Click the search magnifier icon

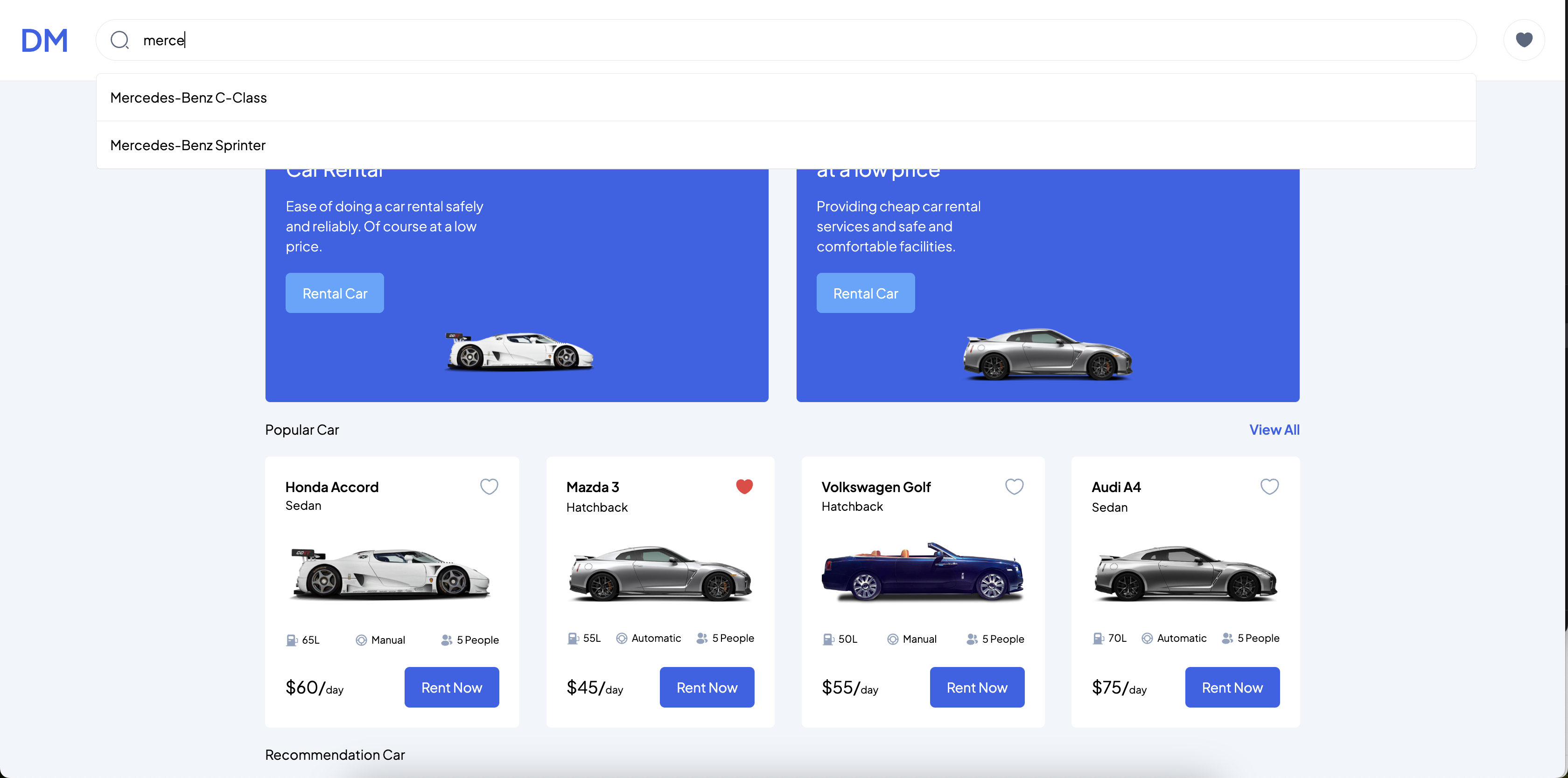pyautogui.click(x=119, y=40)
